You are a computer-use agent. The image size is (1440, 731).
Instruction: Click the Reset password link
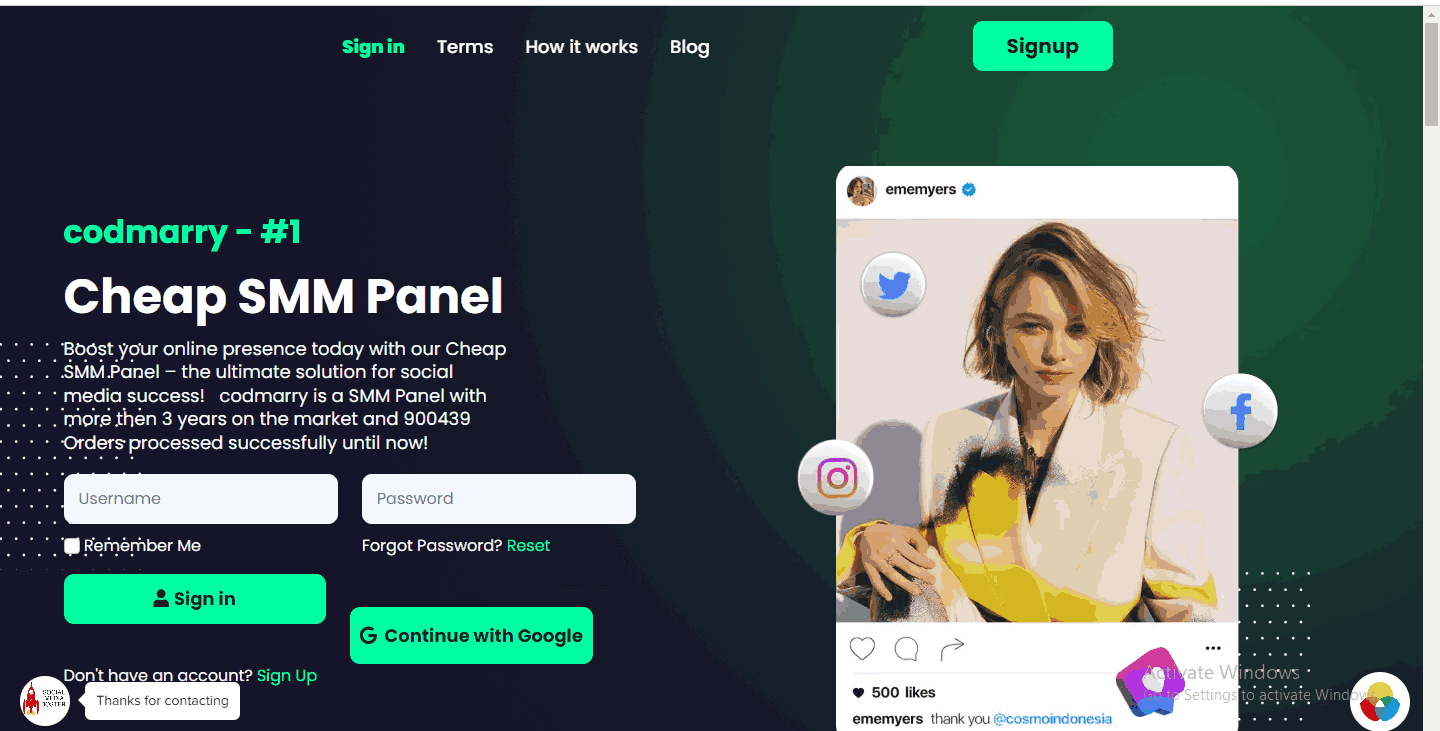pos(528,545)
